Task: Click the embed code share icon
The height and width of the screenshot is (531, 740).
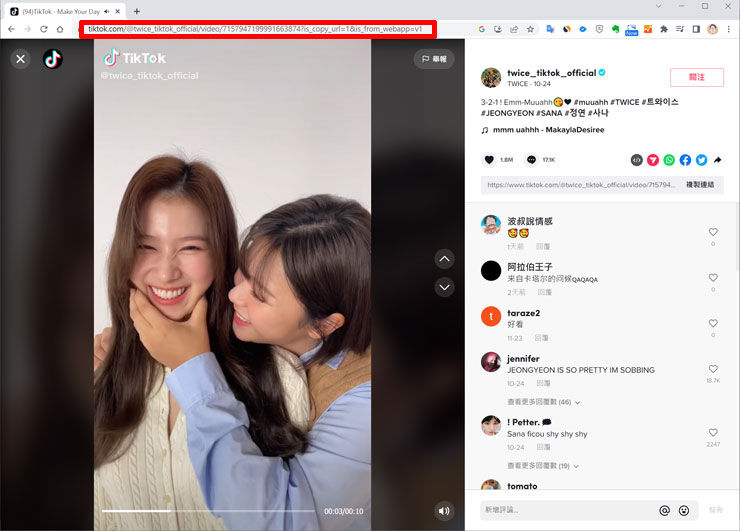Action: 637,160
